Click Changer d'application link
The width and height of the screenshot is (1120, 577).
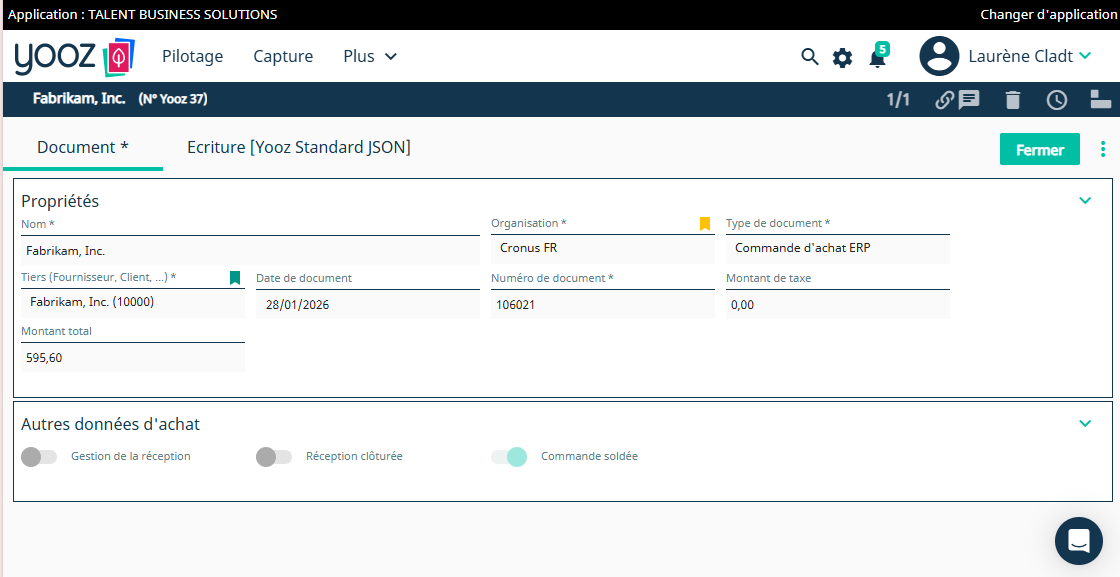1048,14
